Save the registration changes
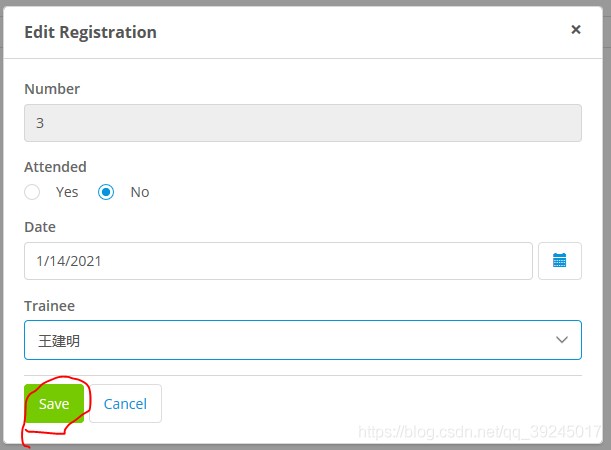The image size is (611, 450). pyautogui.click(x=54, y=404)
